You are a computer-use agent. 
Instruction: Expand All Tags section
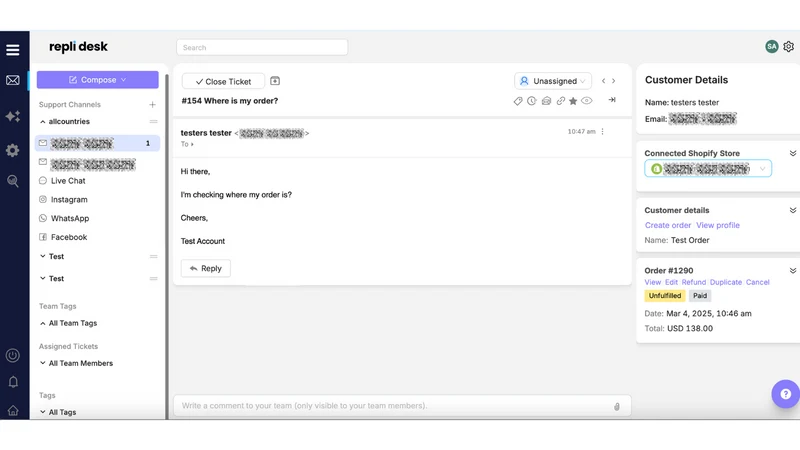click(42, 412)
